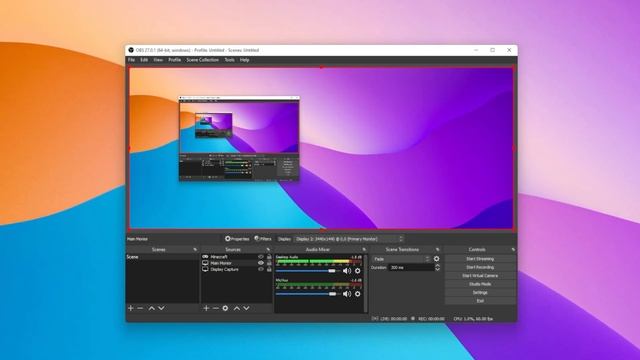Mute Mic/Aux with the speaker icon
640x360 pixels.
tap(347, 294)
